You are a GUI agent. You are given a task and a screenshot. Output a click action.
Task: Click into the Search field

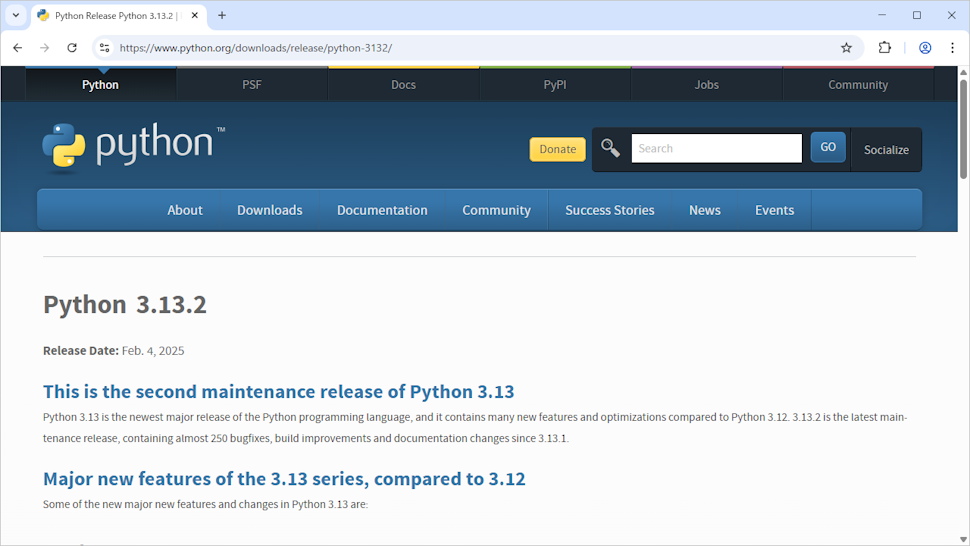tap(716, 148)
